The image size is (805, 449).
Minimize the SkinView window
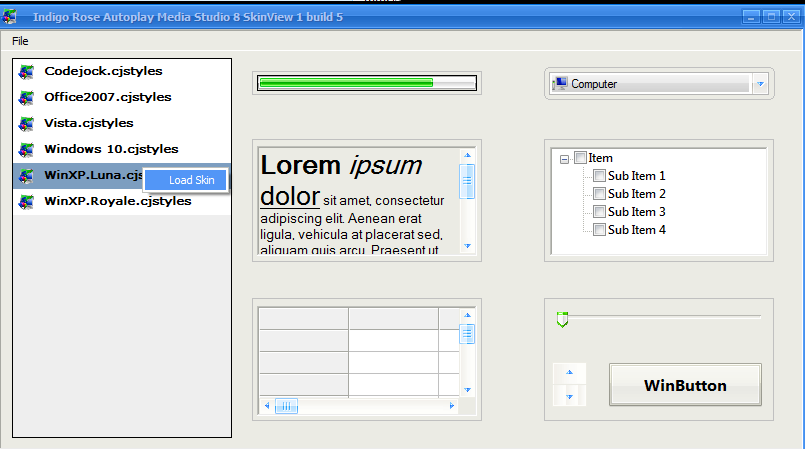click(751, 17)
